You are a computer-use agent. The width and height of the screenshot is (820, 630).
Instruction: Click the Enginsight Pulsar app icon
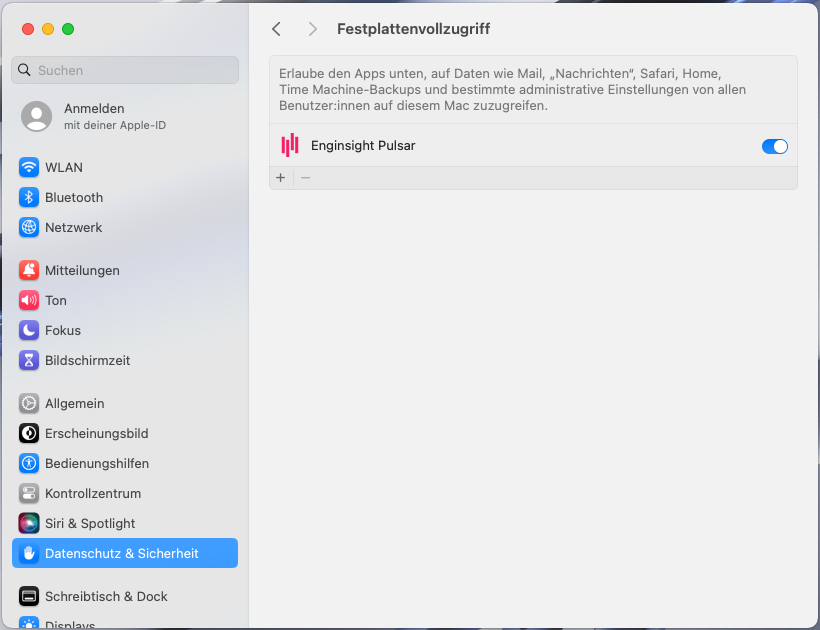click(290, 146)
